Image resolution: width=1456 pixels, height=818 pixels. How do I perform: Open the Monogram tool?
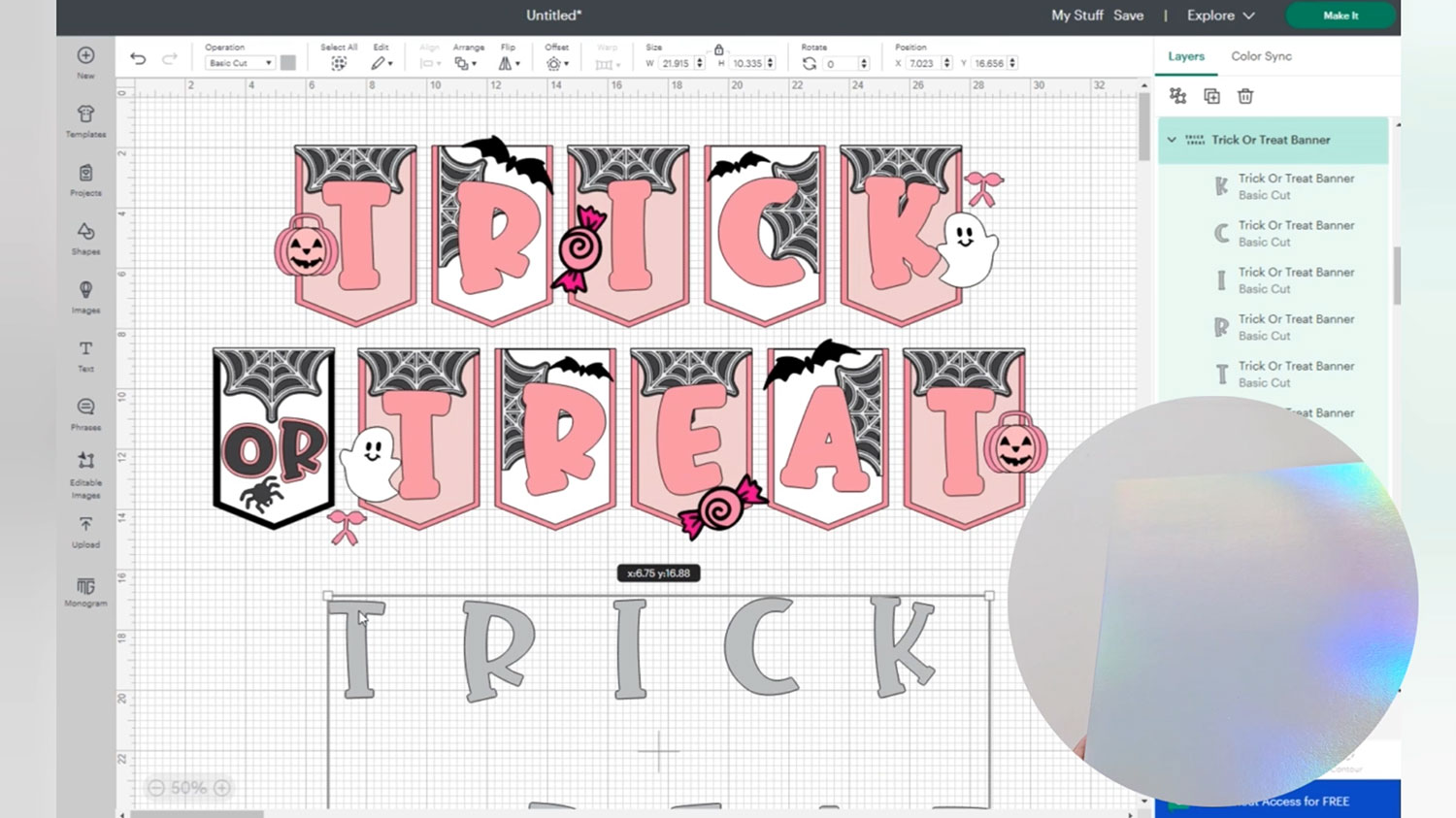tap(85, 590)
